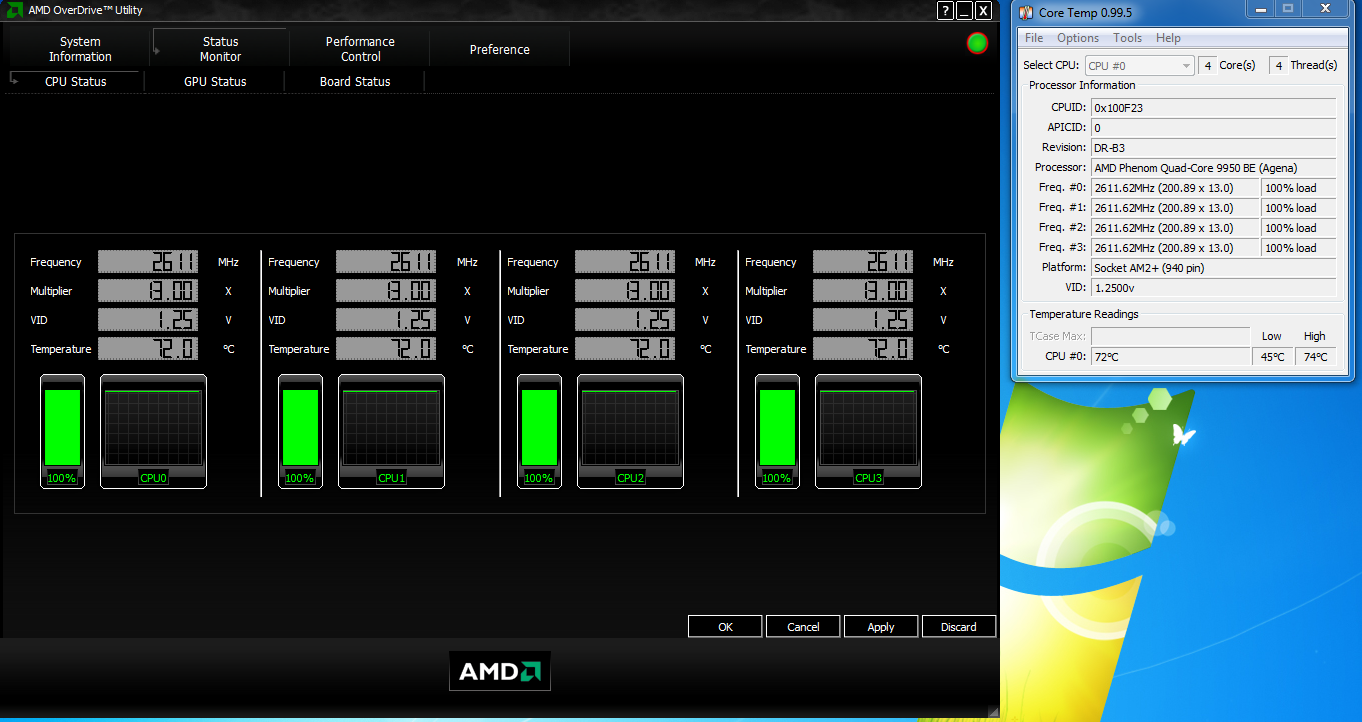The height and width of the screenshot is (722, 1362).
Task: Click the CPU3 green load bar
Action: (777, 428)
